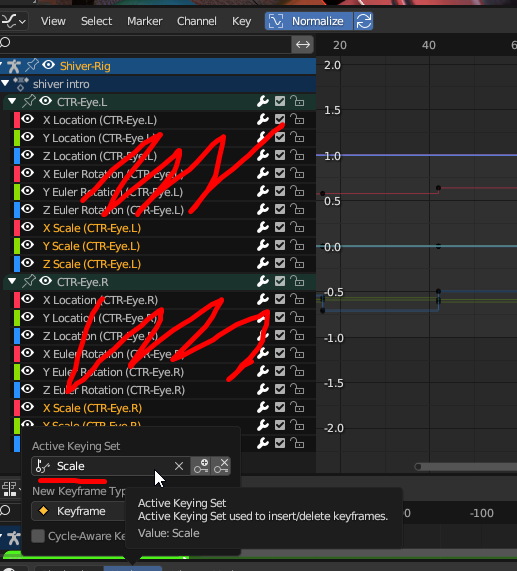Screen dimensions: 517x571
Task: Pin the CTR-Eye.L group
Action: pos(29,101)
